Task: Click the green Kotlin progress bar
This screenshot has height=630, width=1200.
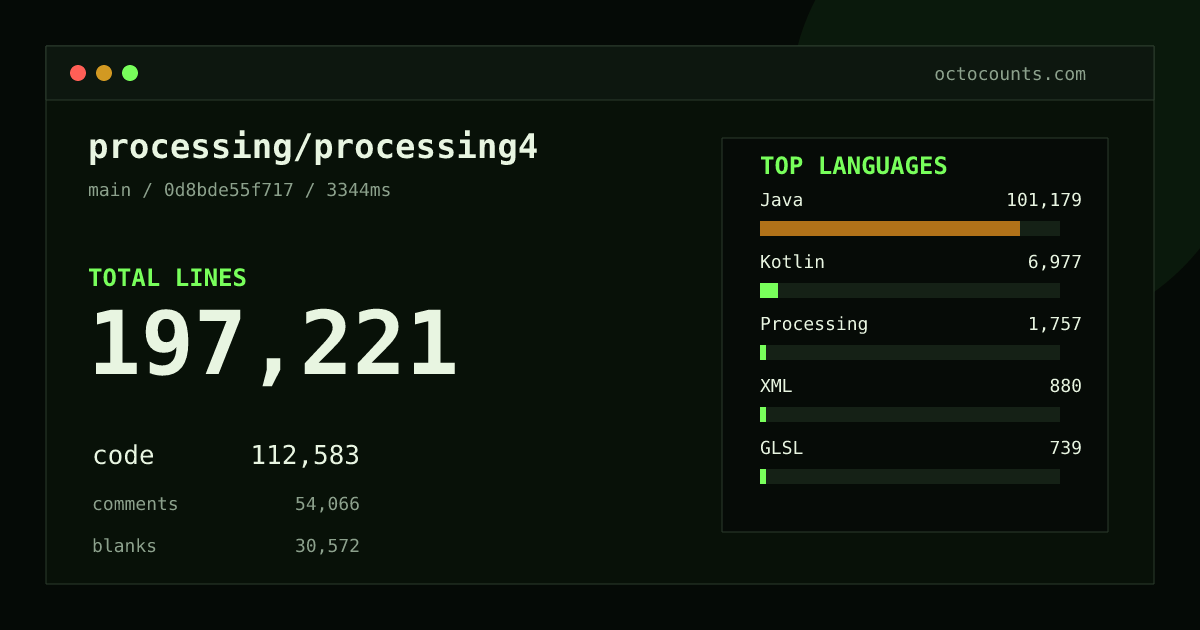Action: coord(769,290)
